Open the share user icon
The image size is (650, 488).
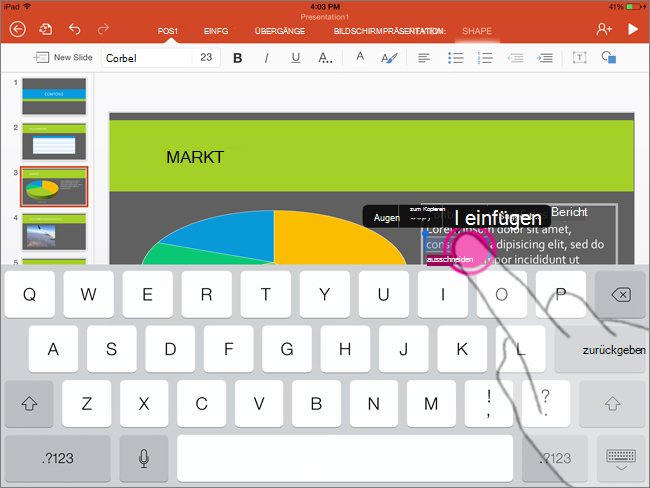[x=604, y=29]
